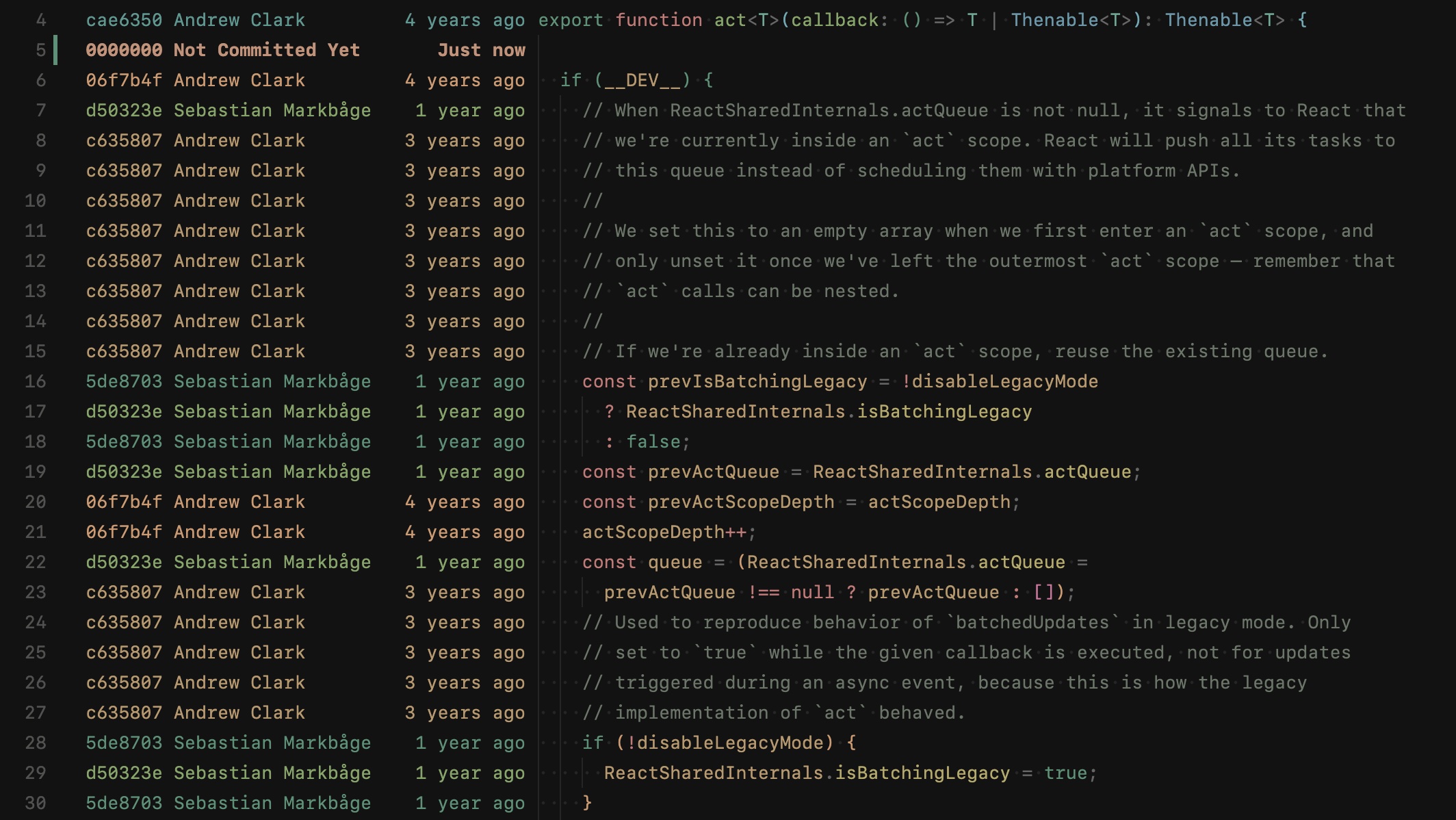Click blame hash 5de8703 on line 28
Screen dimensions: 1456x820
(124, 743)
